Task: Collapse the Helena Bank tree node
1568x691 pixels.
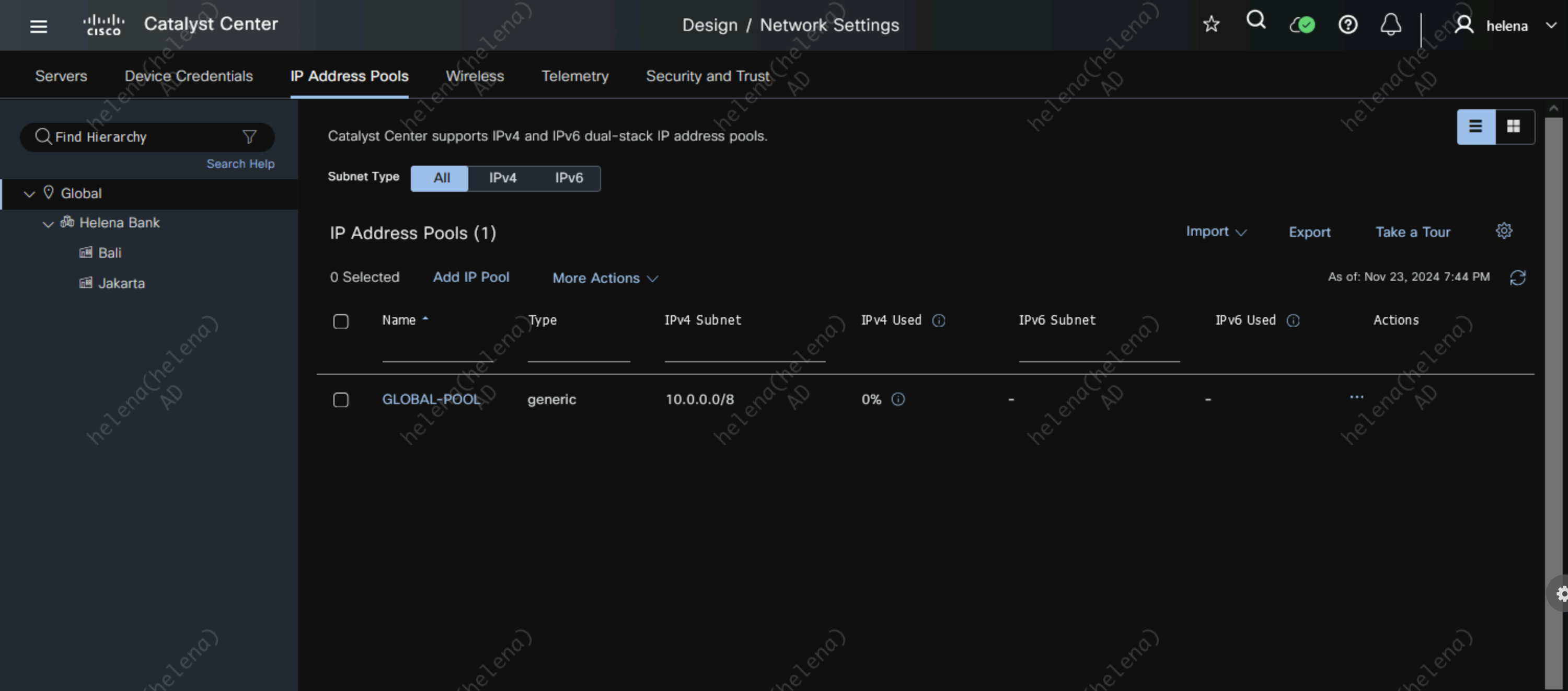Action: (x=48, y=223)
